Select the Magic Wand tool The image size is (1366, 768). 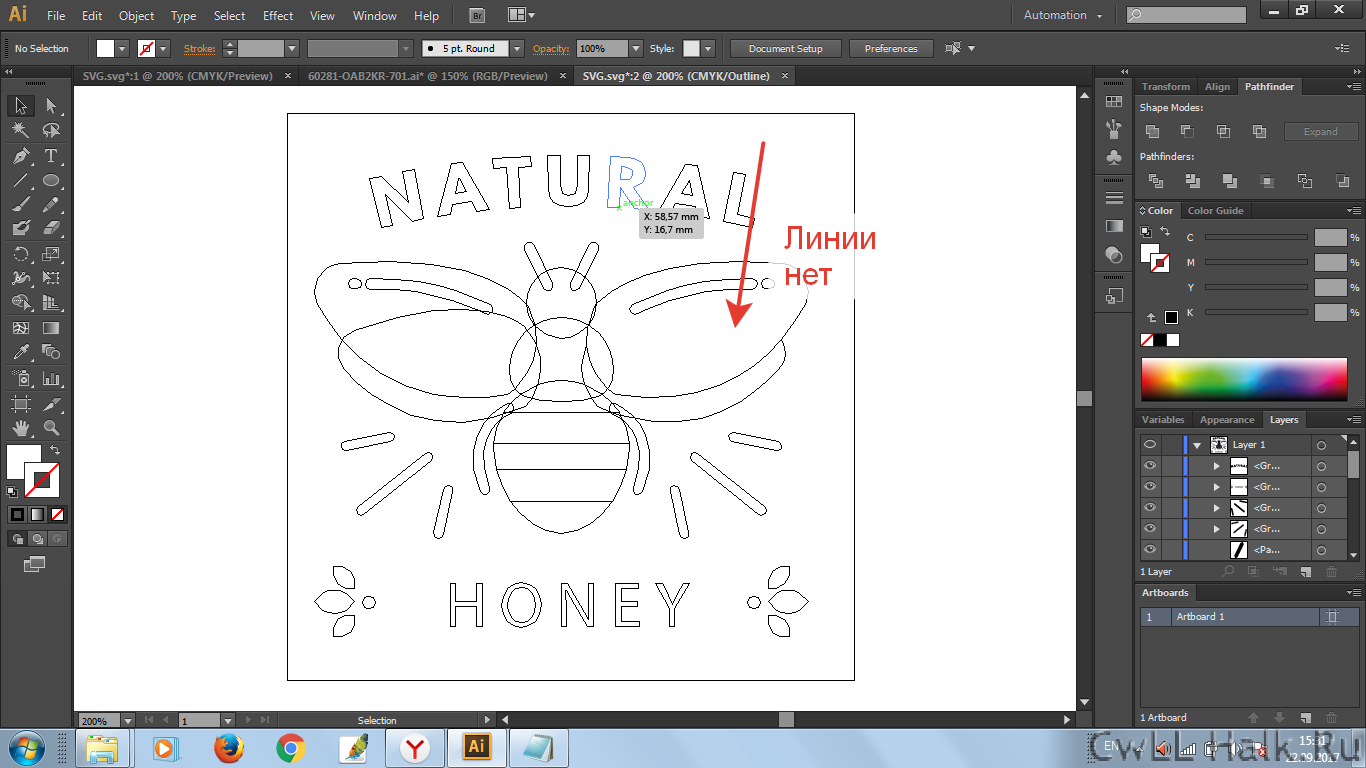20,131
